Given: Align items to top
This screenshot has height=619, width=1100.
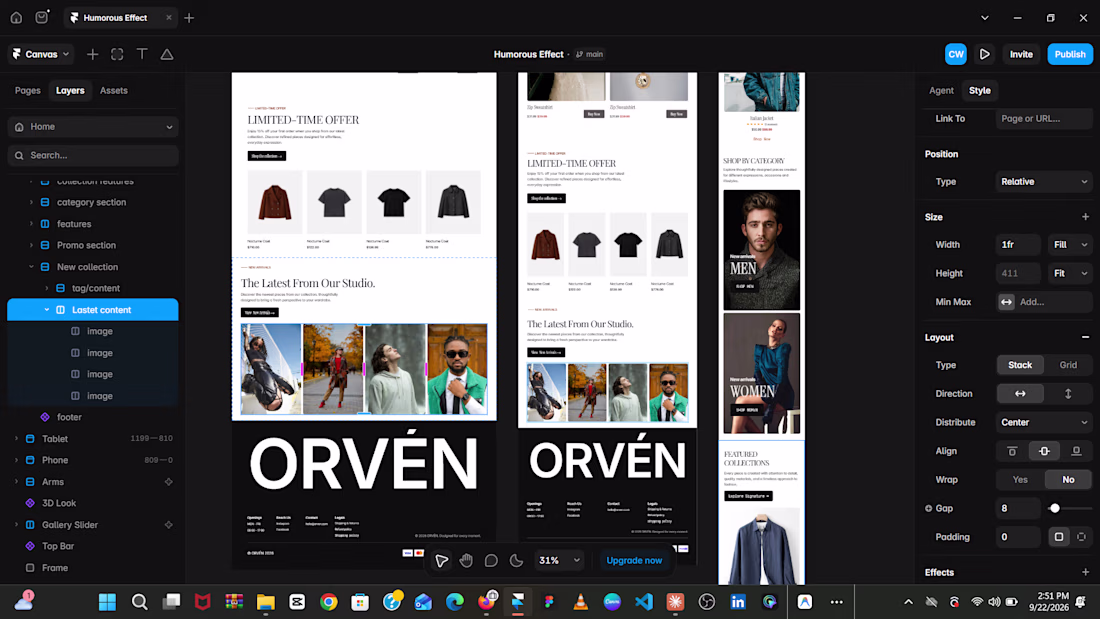Looking at the screenshot, I should tap(1012, 451).
